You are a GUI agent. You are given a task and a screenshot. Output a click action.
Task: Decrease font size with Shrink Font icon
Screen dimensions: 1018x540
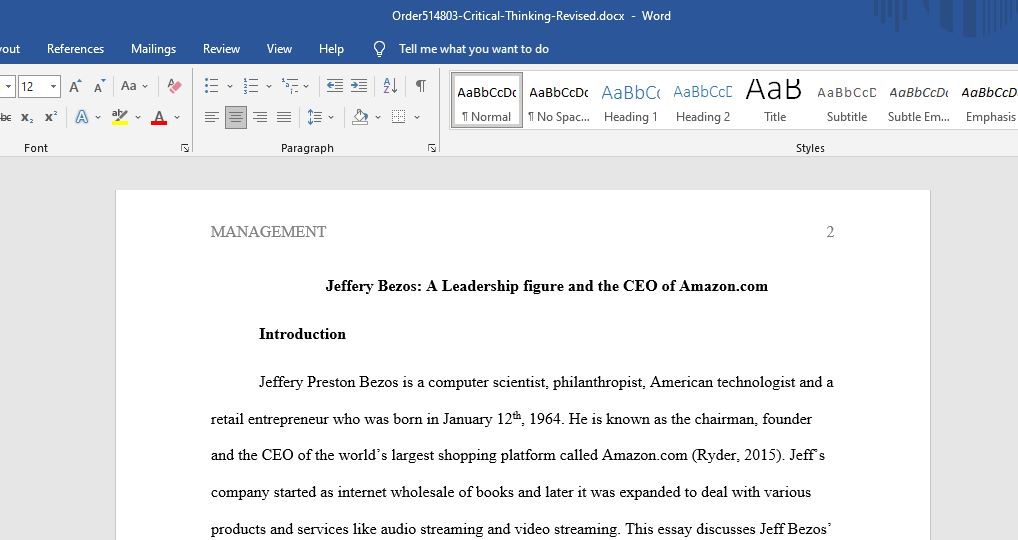99,86
